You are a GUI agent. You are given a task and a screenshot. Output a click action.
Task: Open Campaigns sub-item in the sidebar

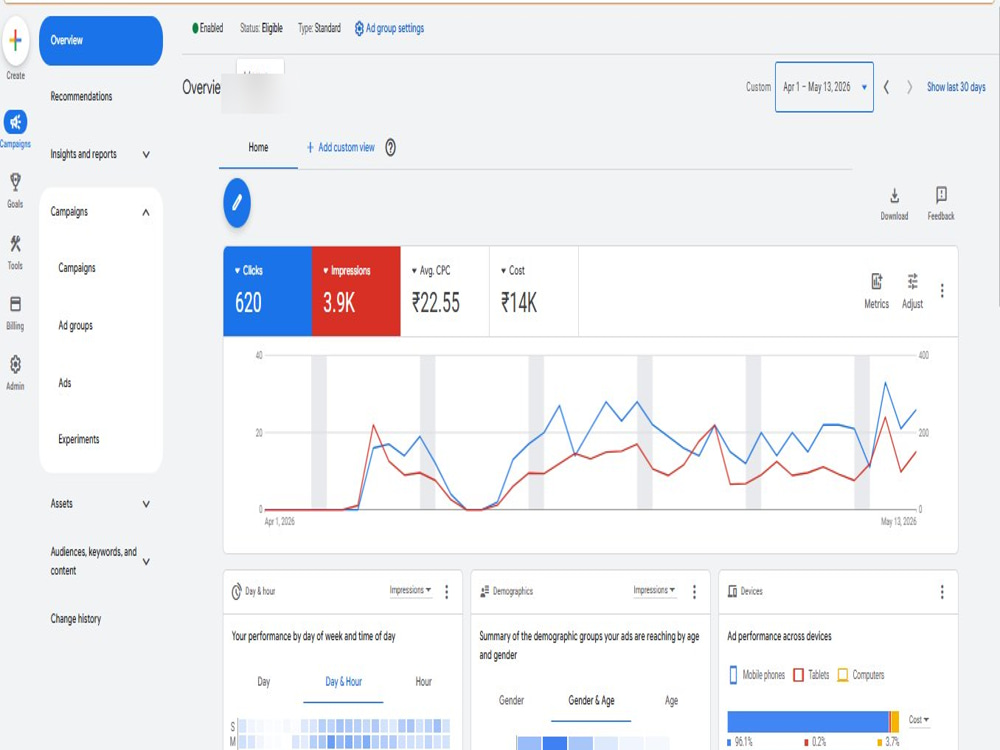click(77, 268)
